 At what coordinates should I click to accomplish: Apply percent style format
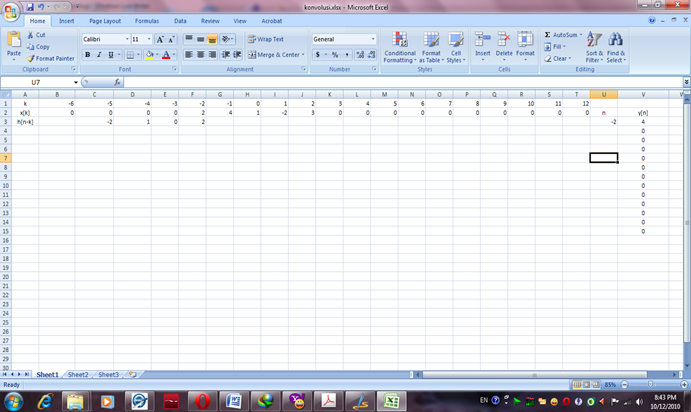(x=335, y=55)
